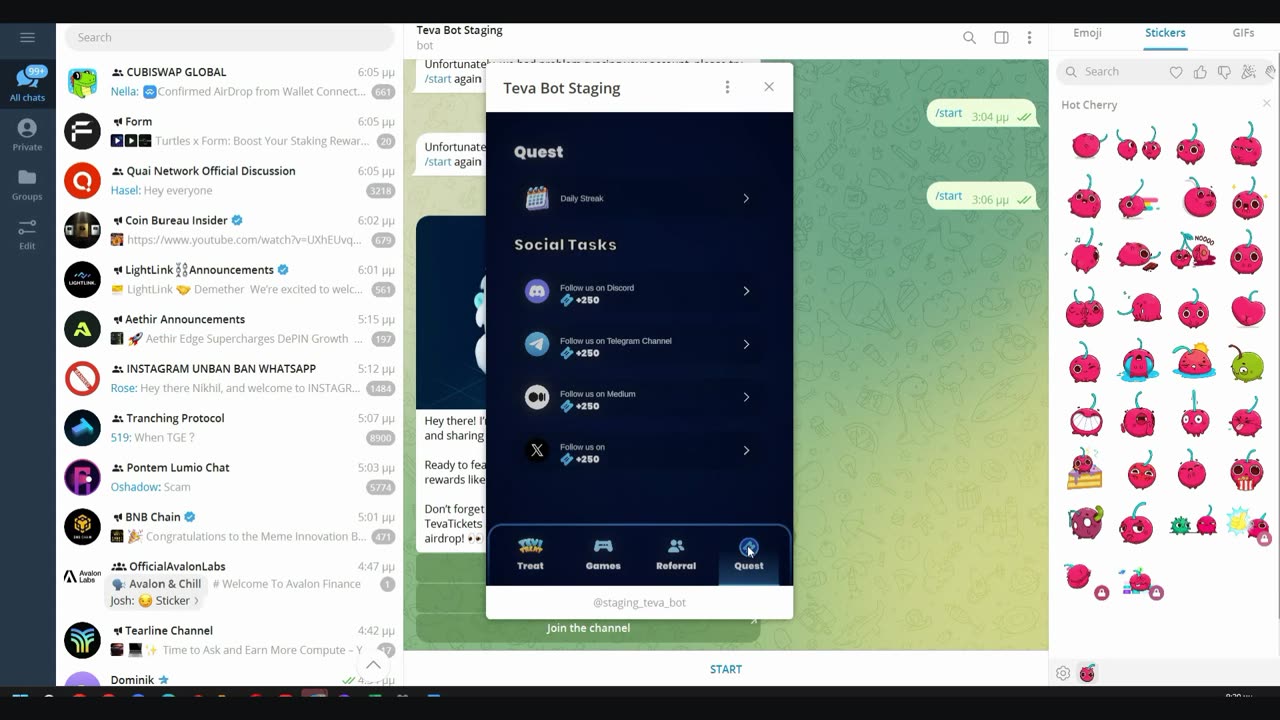
Task: Click the Join the channel button
Action: (588, 628)
